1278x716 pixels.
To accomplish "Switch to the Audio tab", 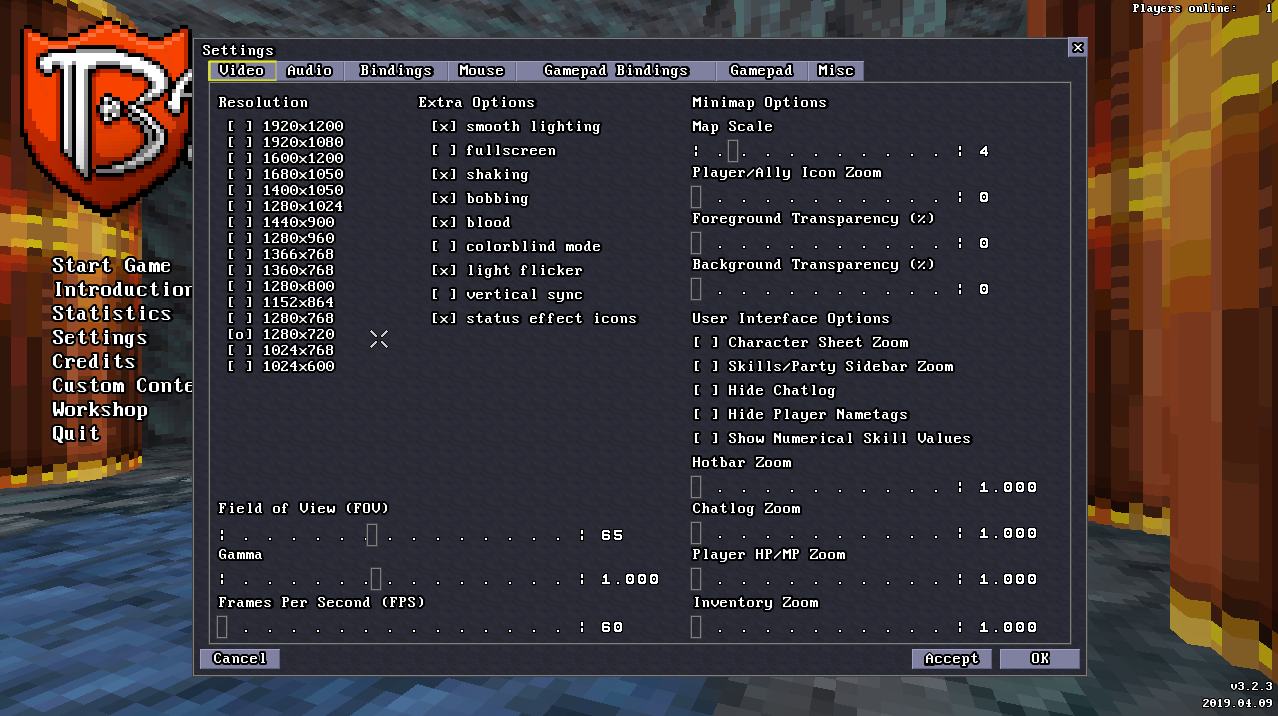I will (x=309, y=71).
